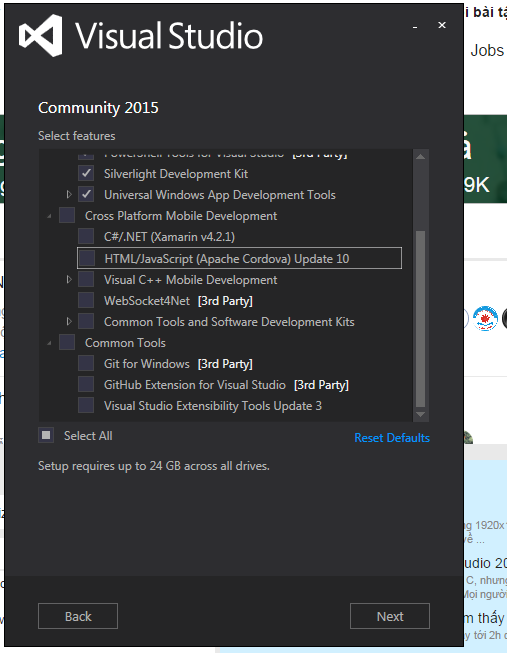Click the round red-blue avatar in background page

pyautogui.click(x=485, y=318)
